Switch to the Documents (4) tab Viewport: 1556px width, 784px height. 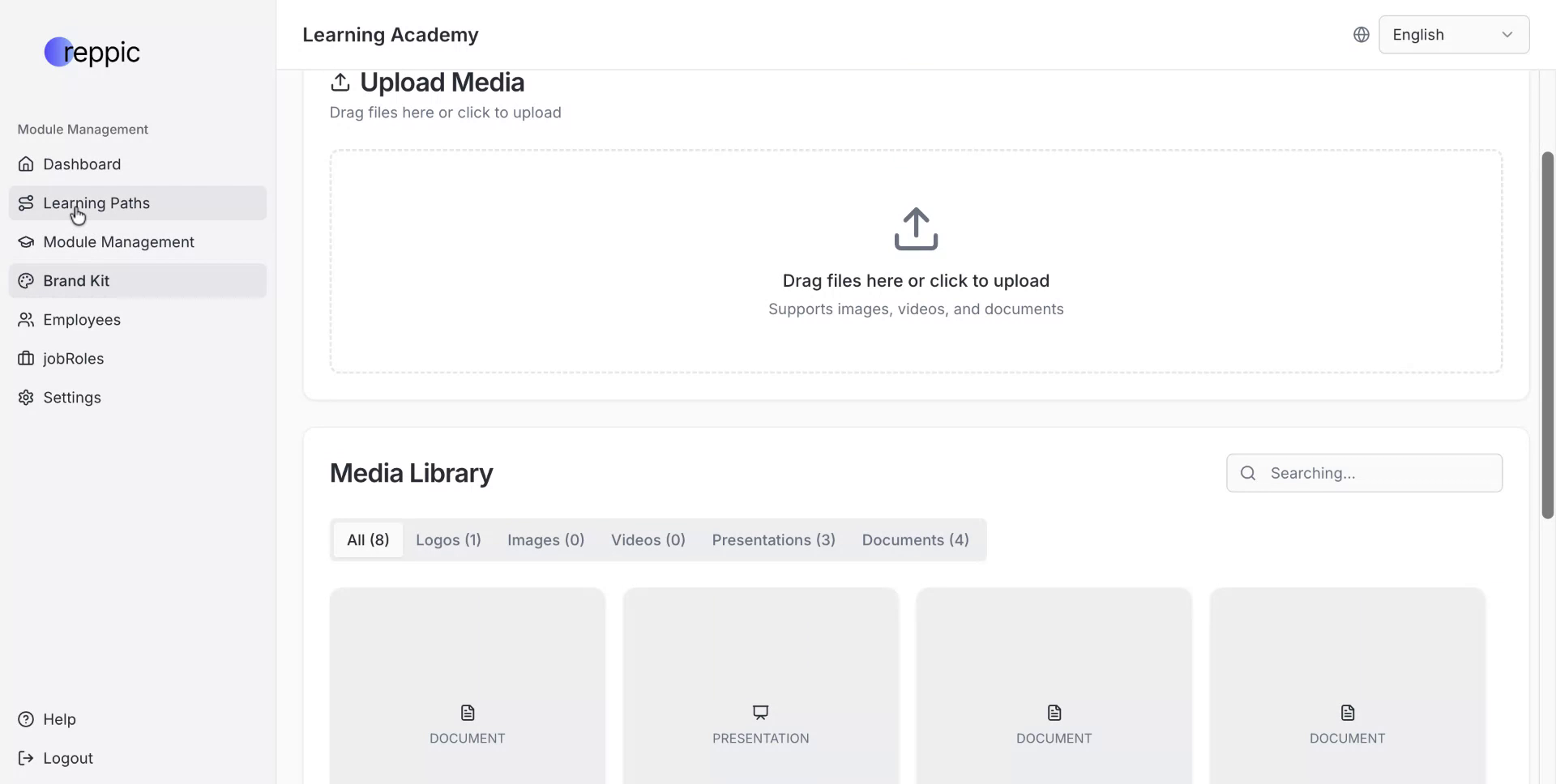click(915, 539)
